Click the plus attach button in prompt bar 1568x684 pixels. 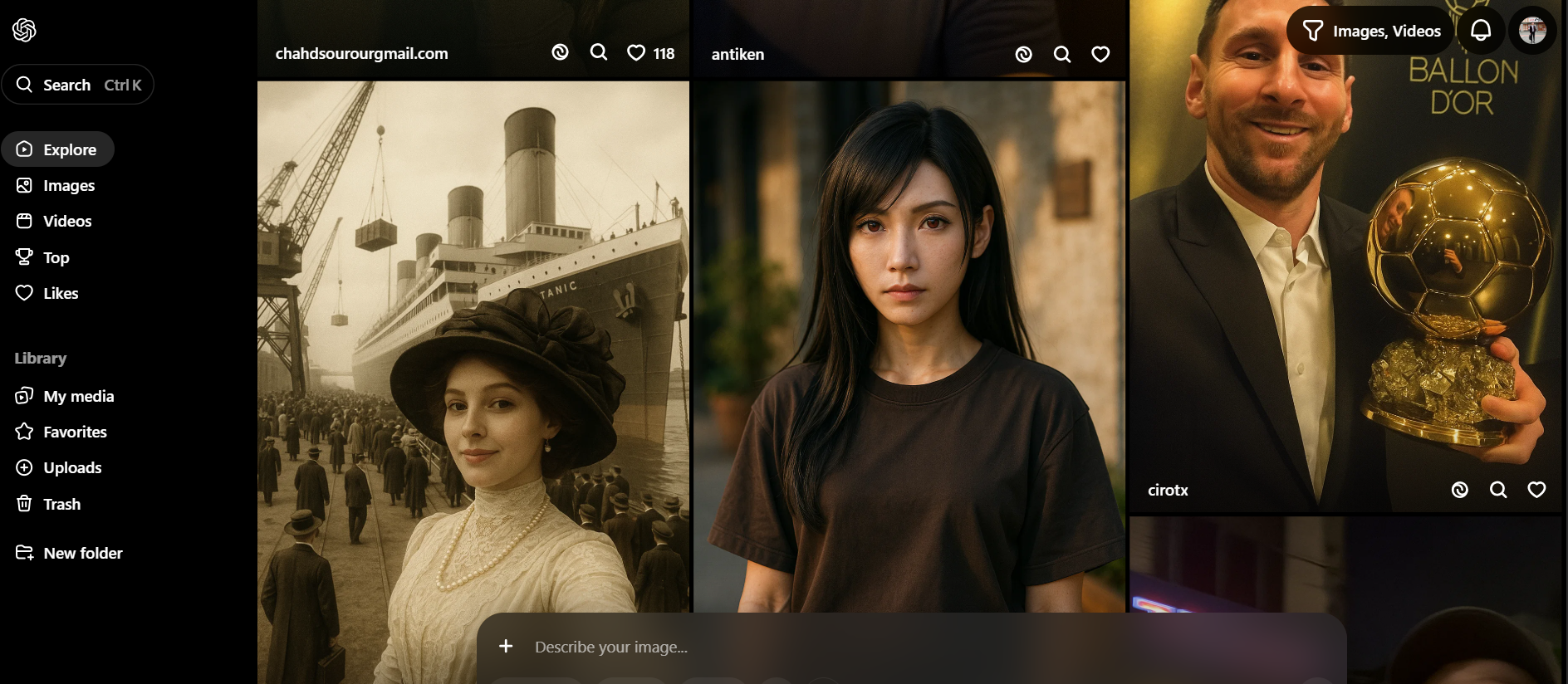[x=506, y=646]
